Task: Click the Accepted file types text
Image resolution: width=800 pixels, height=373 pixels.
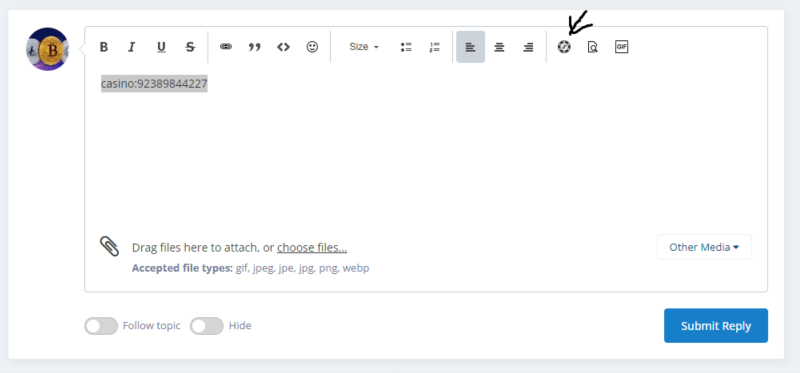Action: pos(182,268)
